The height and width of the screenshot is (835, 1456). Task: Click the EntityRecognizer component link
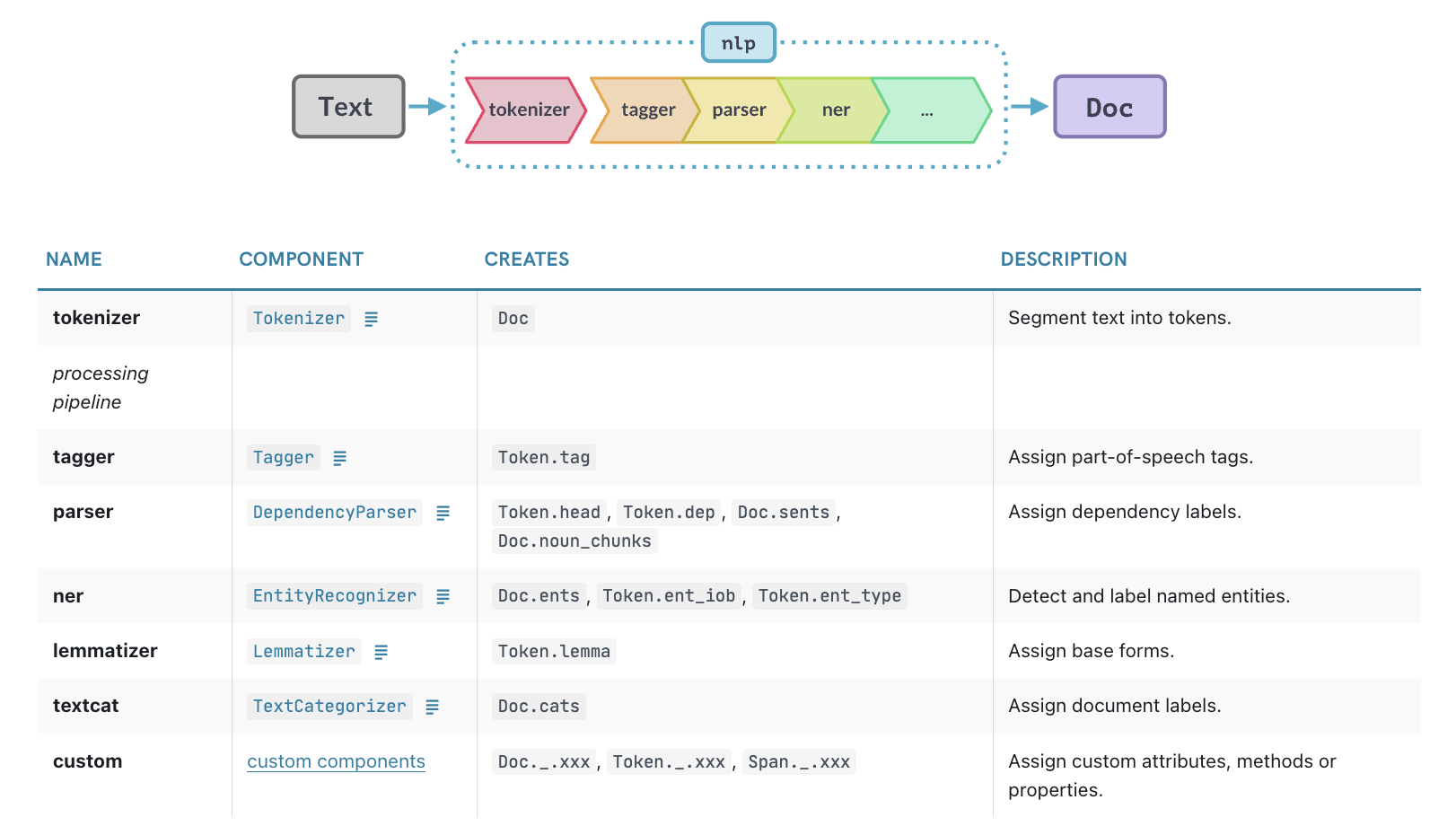(x=334, y=596)
